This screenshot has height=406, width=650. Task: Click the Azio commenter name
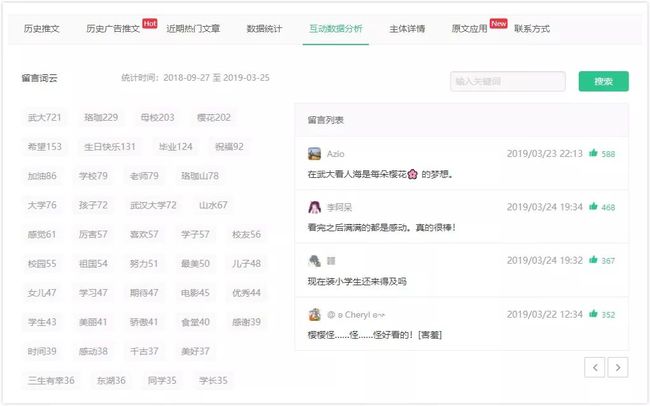[x=335, y=154]
